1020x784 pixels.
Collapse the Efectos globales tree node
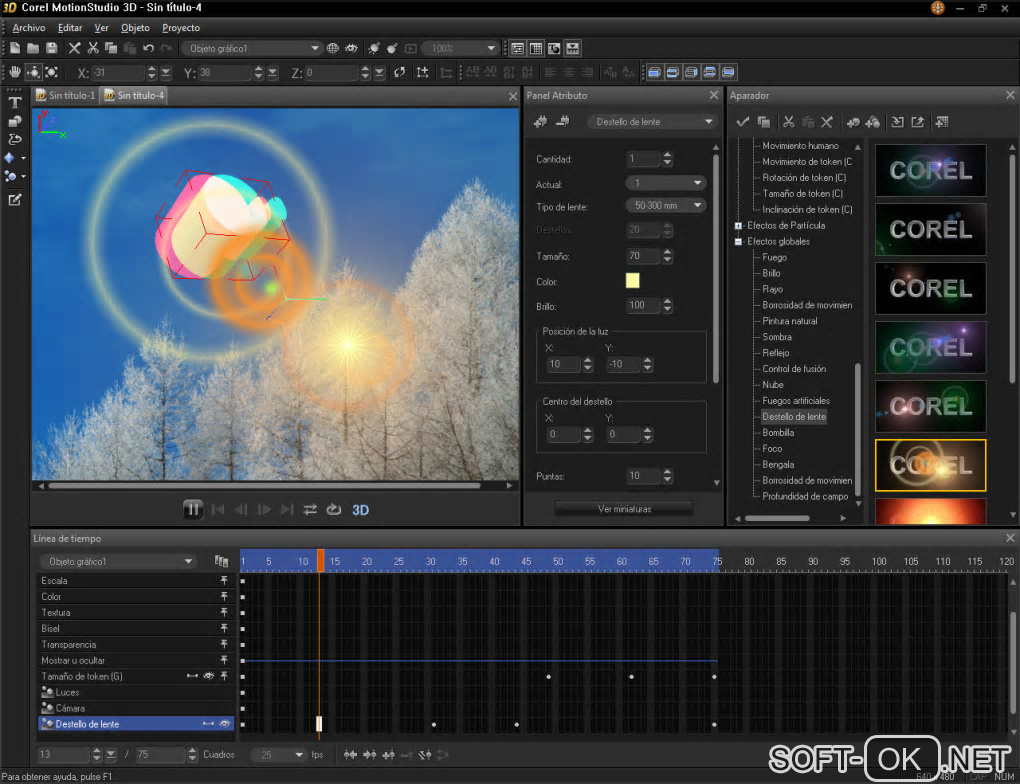click(738, 241)
